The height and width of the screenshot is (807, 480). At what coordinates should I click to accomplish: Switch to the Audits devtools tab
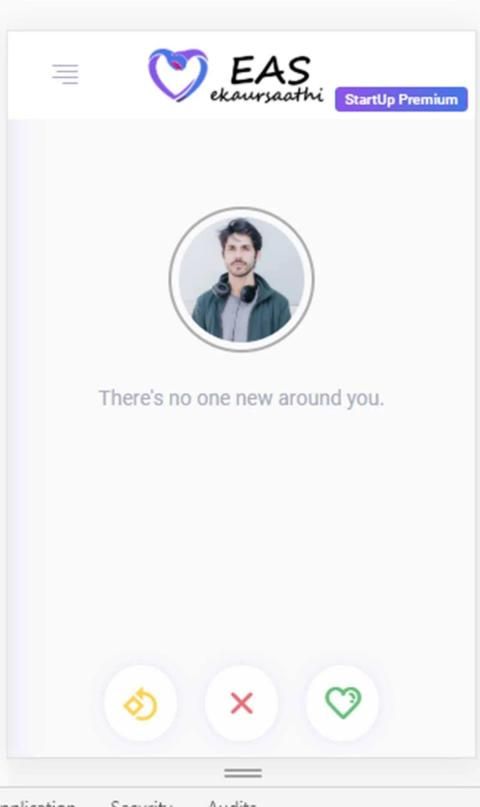tap(232, 802)
